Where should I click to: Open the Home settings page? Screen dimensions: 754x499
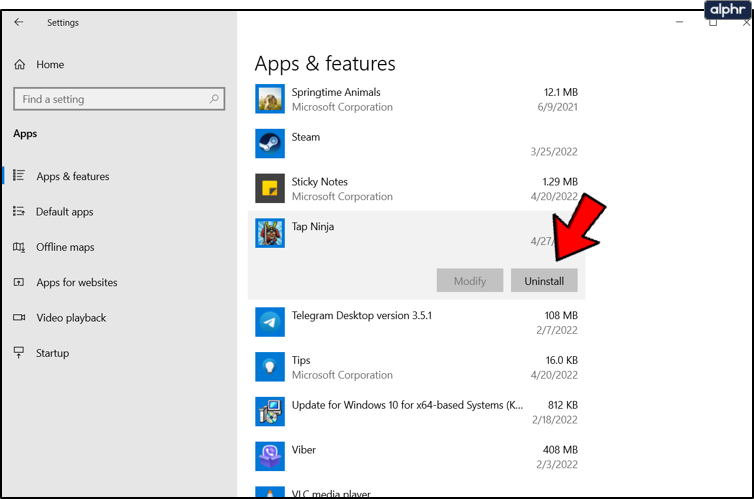pyautogui.click(x=50, y=64)
